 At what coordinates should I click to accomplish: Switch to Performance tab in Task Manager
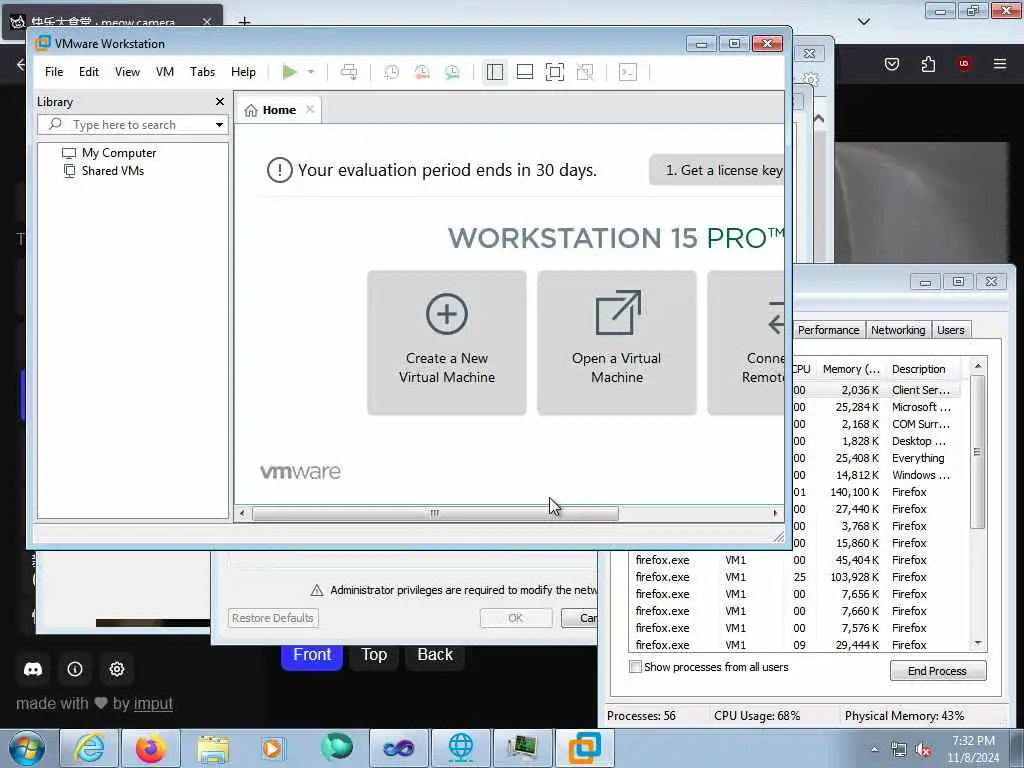(x=828, y=330)
